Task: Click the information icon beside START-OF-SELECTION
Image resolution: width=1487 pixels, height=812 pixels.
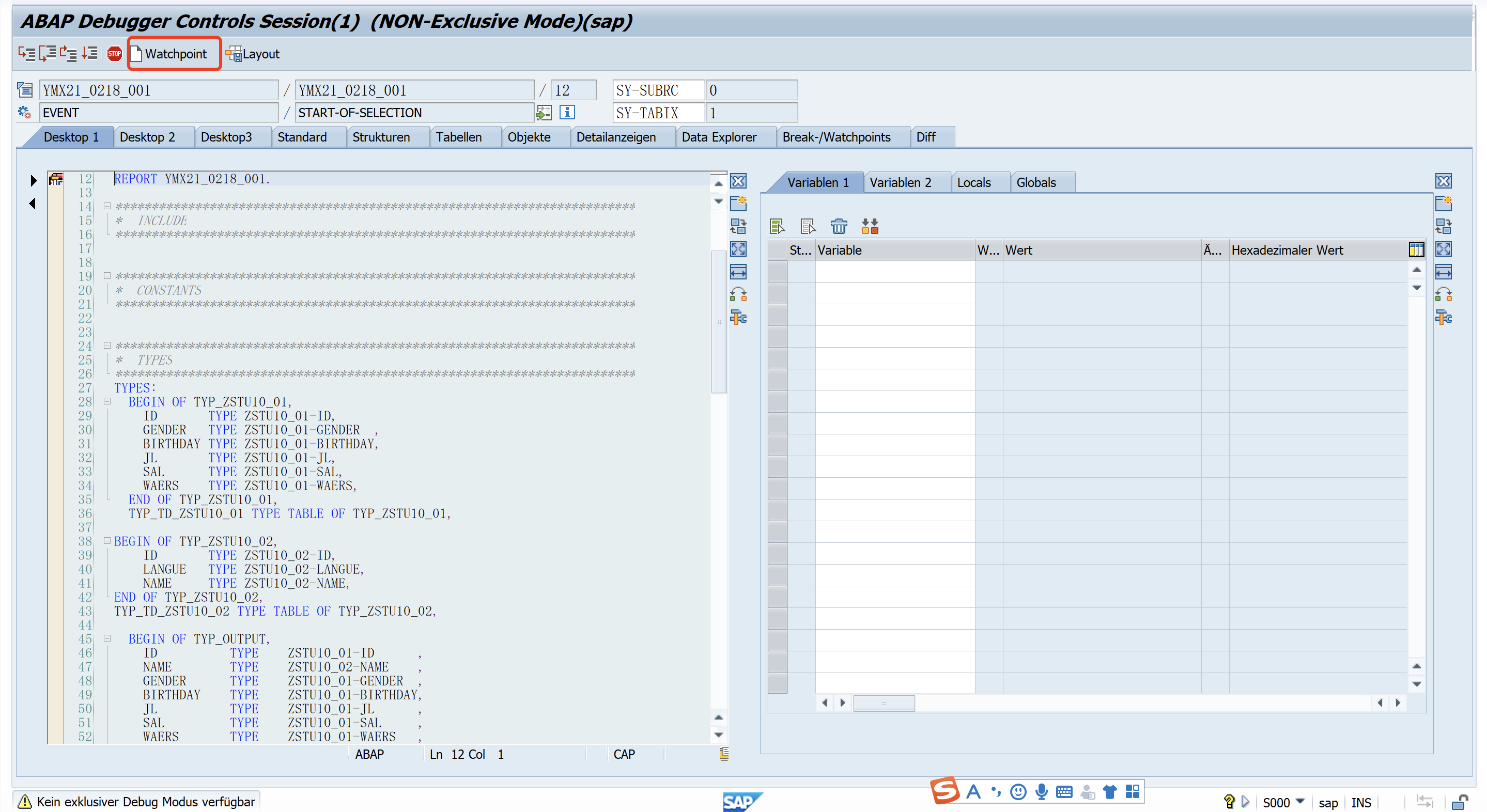Action: [x=567, y=113]
